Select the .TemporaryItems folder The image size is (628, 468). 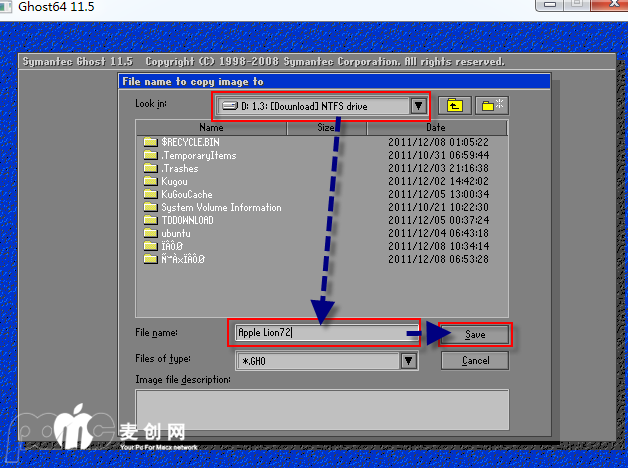[198, 155]
